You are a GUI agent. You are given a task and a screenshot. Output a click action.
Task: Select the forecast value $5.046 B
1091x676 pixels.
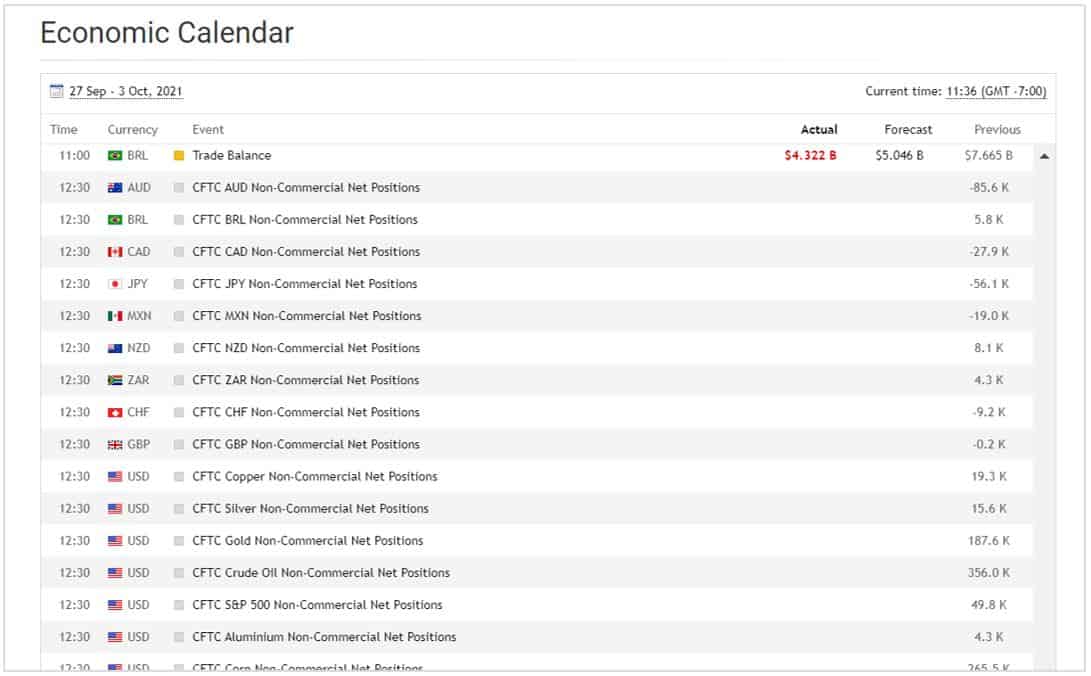pyautogui.click(x=899, y=156)
